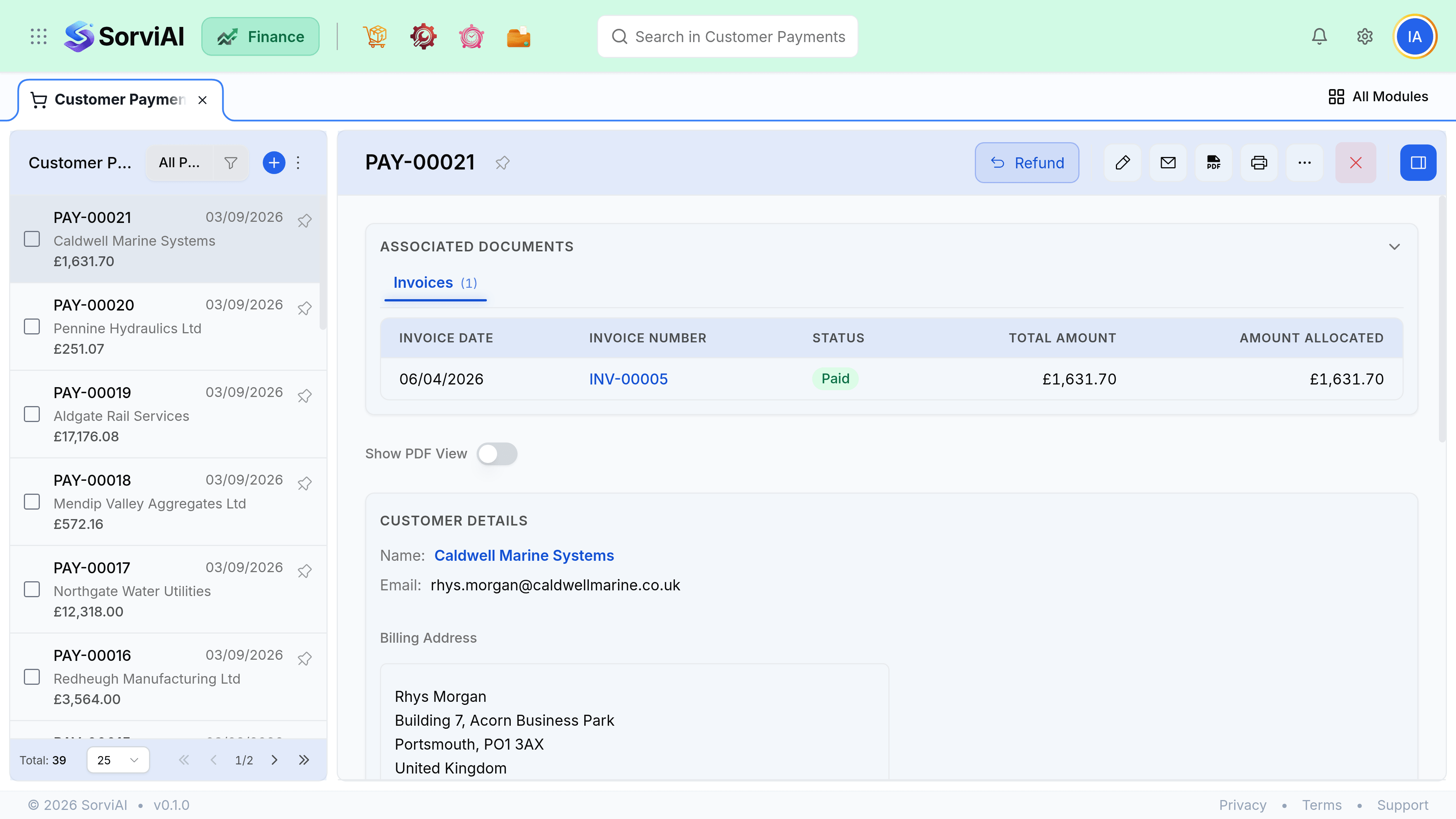Click the Amount Allocated column header

tap(1311, 338)
